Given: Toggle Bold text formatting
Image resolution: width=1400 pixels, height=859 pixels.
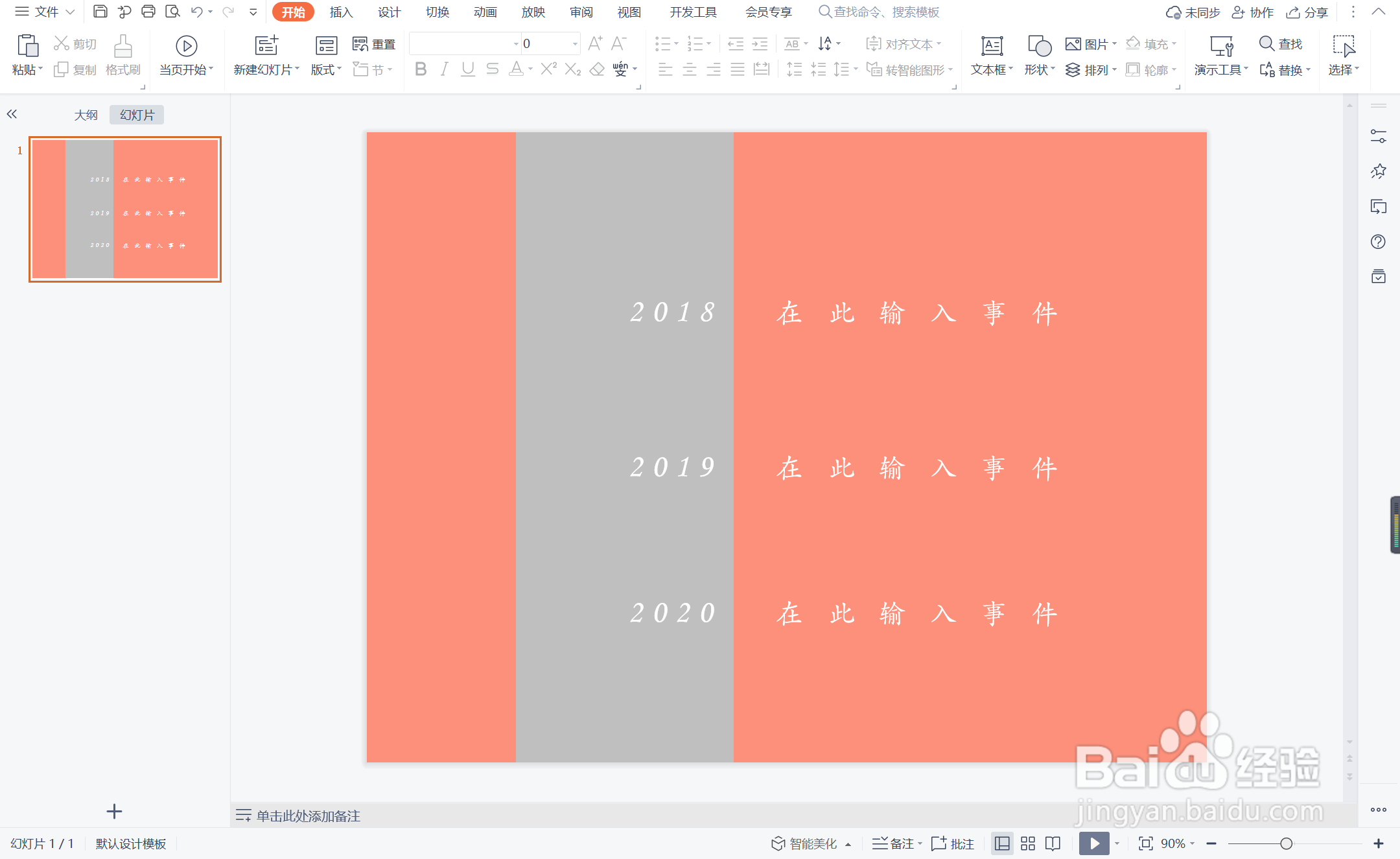Looking at the screenshot, I should 421,69.
